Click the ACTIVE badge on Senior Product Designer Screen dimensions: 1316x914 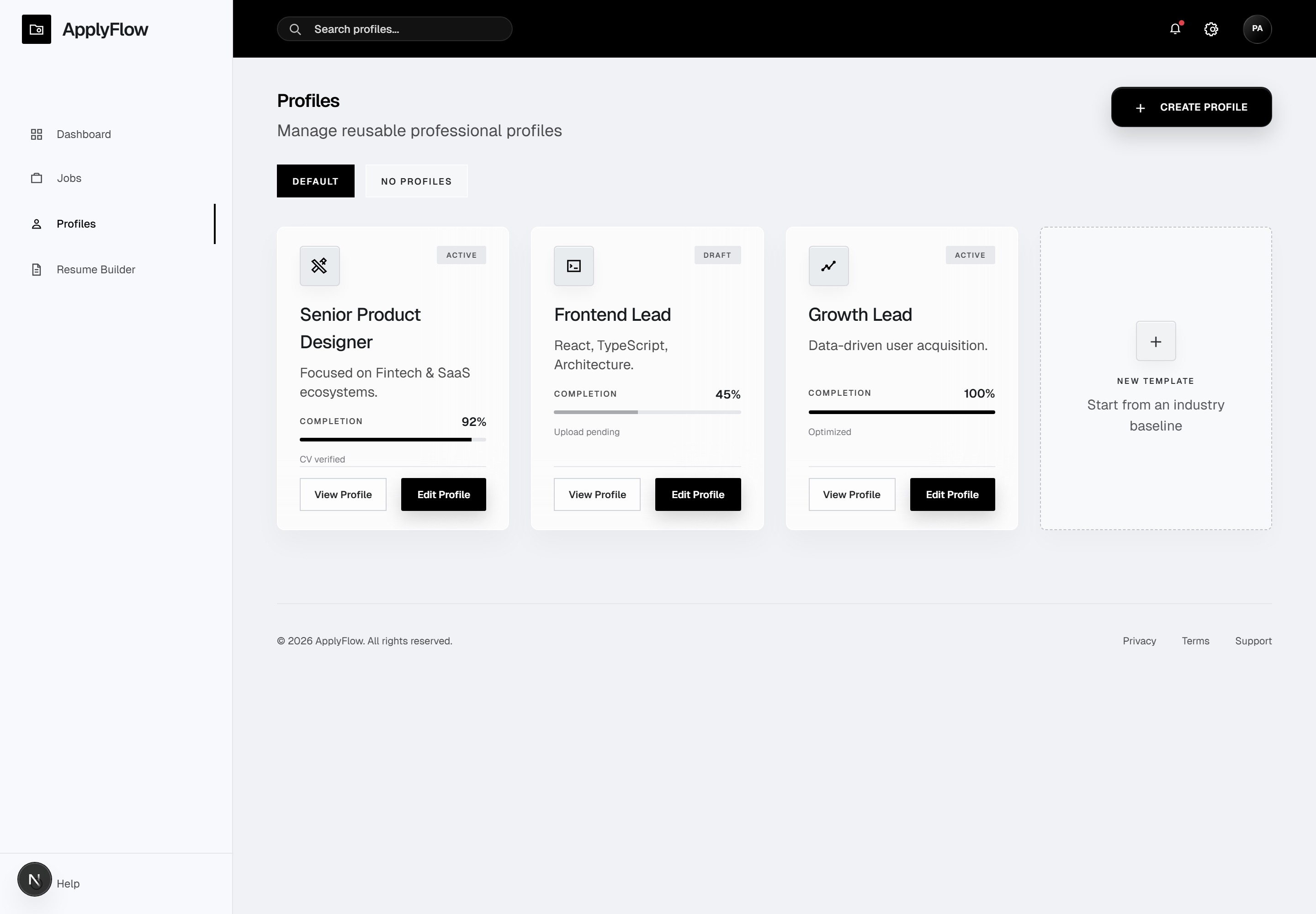[x=461, y=255]
